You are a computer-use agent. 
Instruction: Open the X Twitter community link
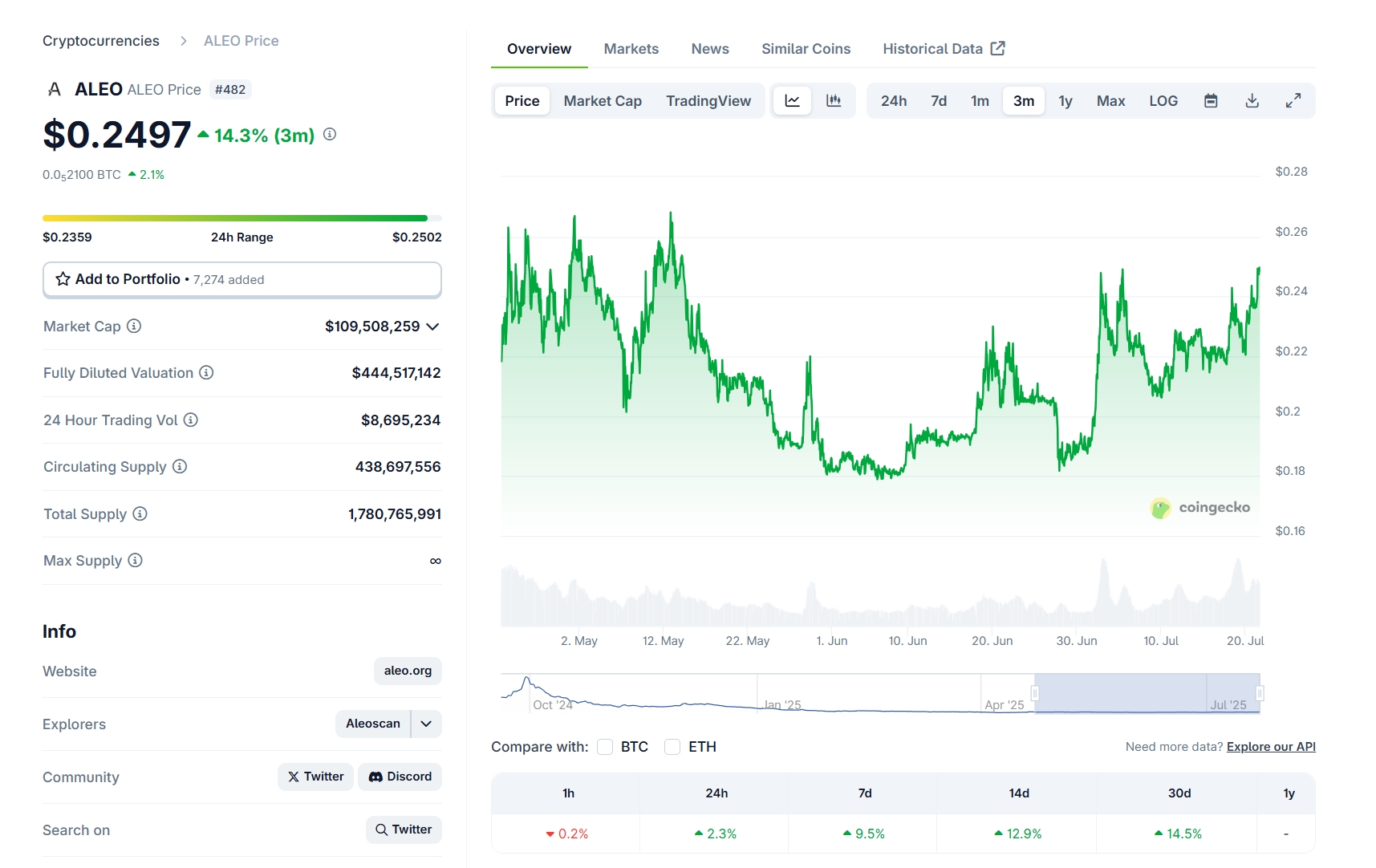[x=315, y=777]
